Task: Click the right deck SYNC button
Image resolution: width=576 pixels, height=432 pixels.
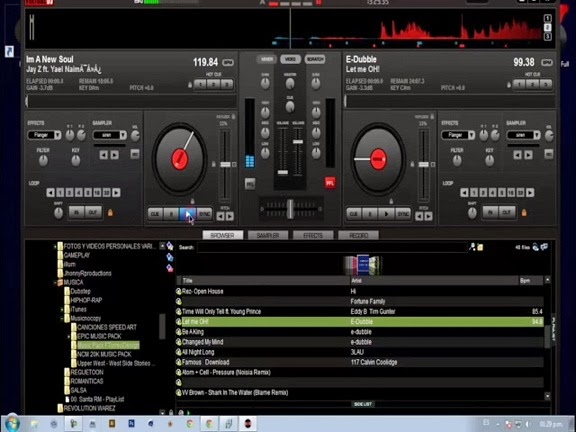Action: [403, 214]
